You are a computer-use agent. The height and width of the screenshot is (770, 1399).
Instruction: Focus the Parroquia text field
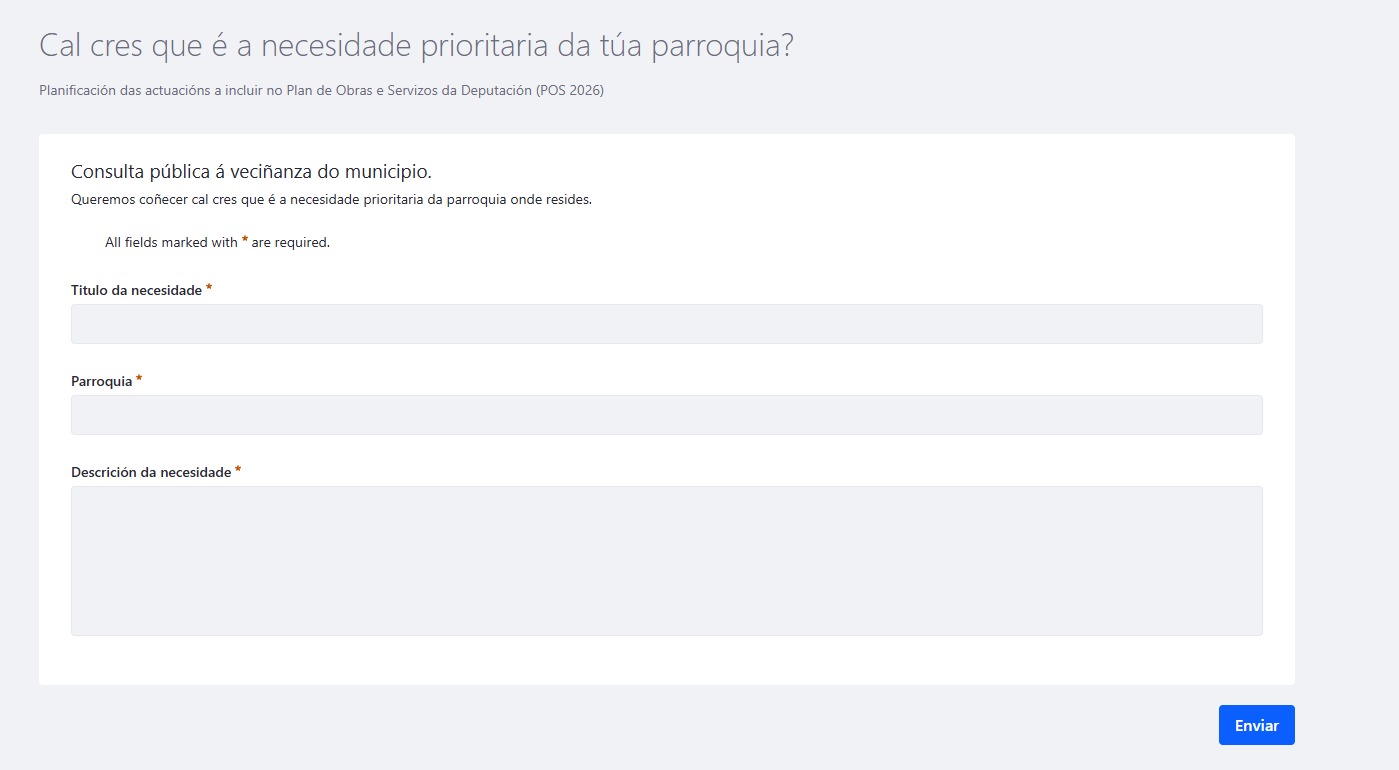(x=666, y=415)
